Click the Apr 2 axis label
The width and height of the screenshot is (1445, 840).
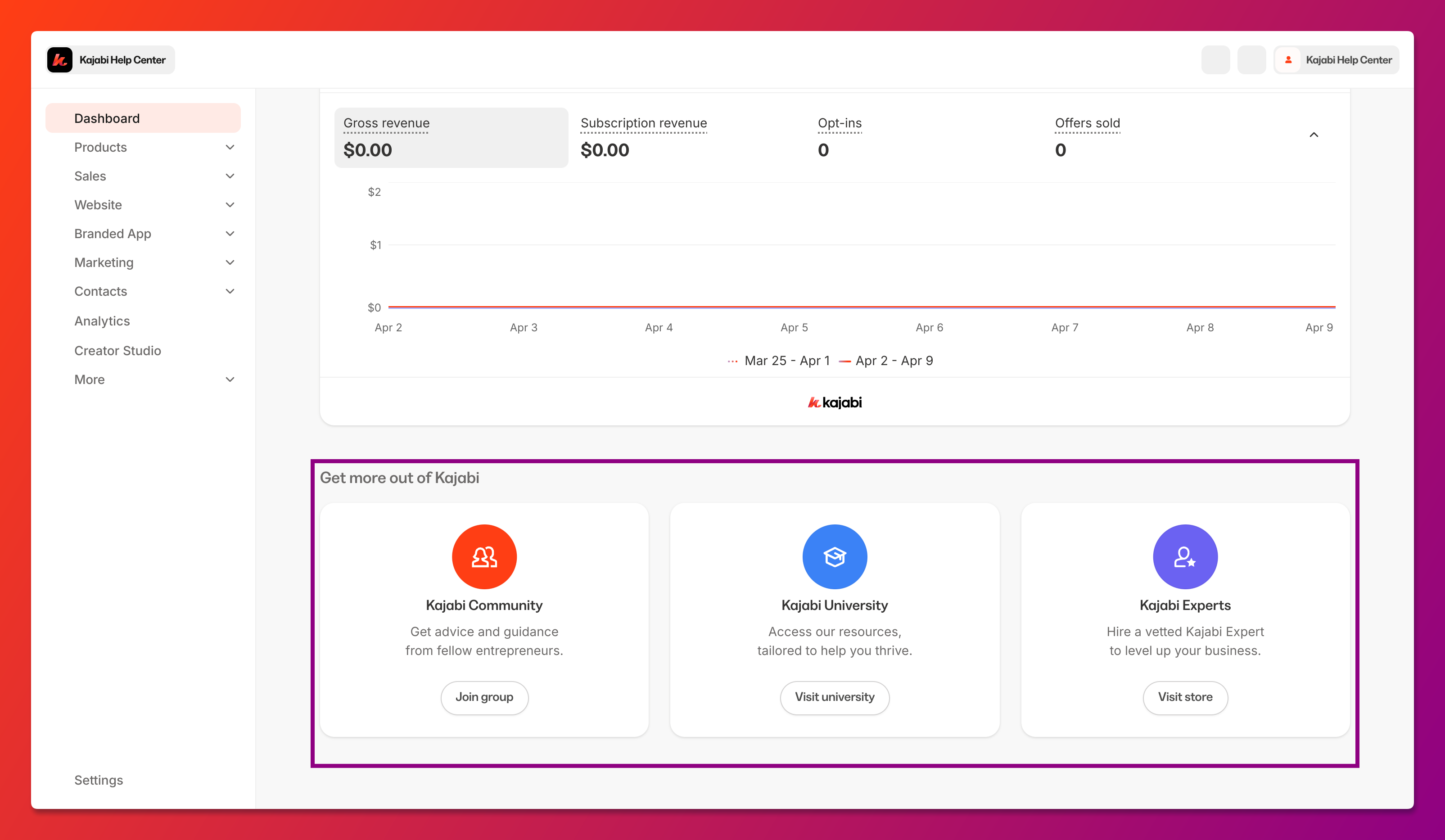(x=388, y=327)
